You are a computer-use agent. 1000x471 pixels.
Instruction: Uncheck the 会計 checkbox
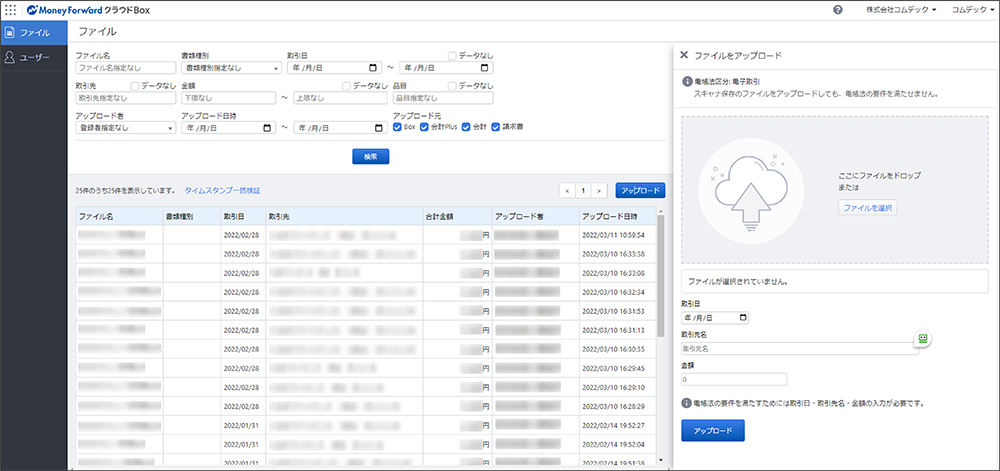[466, 127]
